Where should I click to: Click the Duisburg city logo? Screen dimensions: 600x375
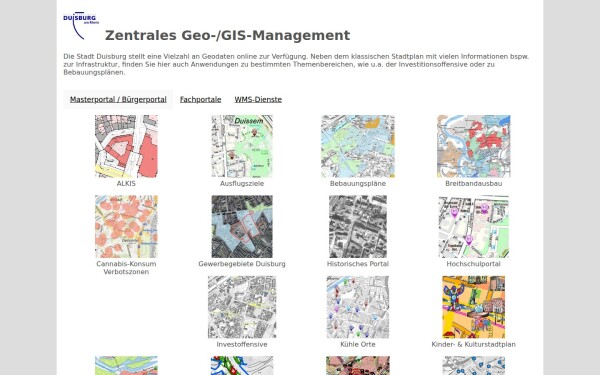click(x=81, y=26)
